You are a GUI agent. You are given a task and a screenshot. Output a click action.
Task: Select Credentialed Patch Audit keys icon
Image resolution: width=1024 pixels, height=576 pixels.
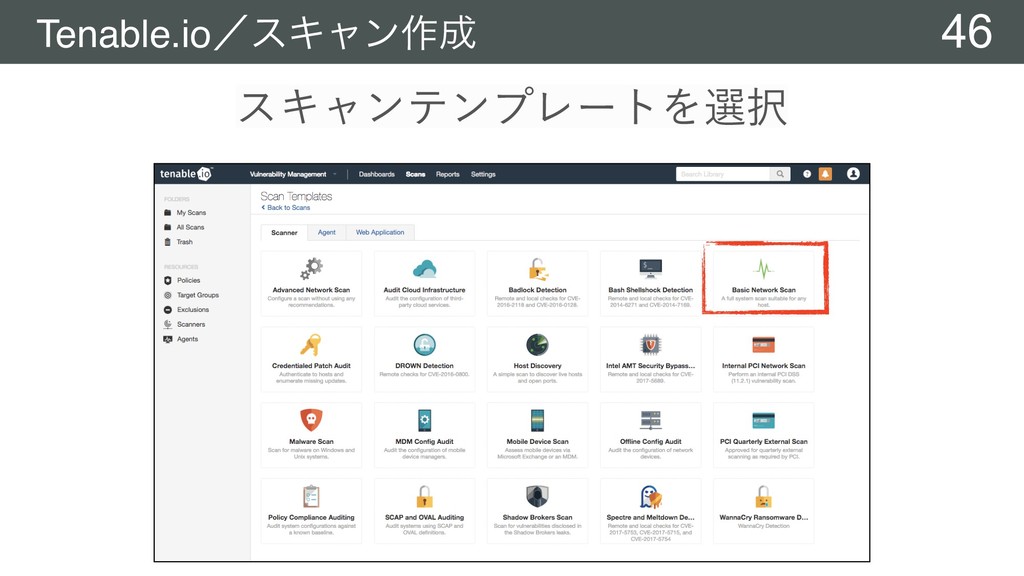(312, 345)
